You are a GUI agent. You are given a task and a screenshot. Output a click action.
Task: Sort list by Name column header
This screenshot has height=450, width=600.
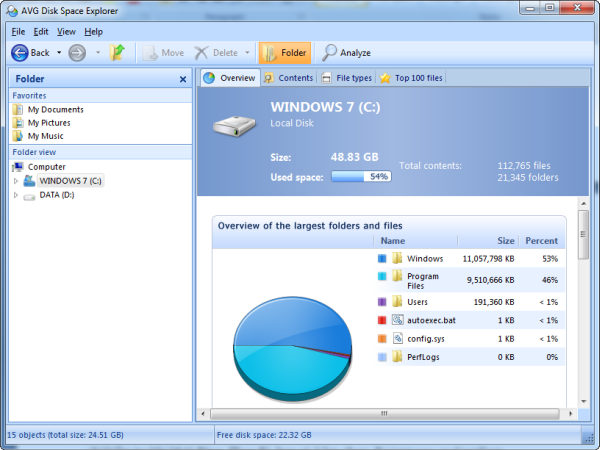click(x=416, y=241)
